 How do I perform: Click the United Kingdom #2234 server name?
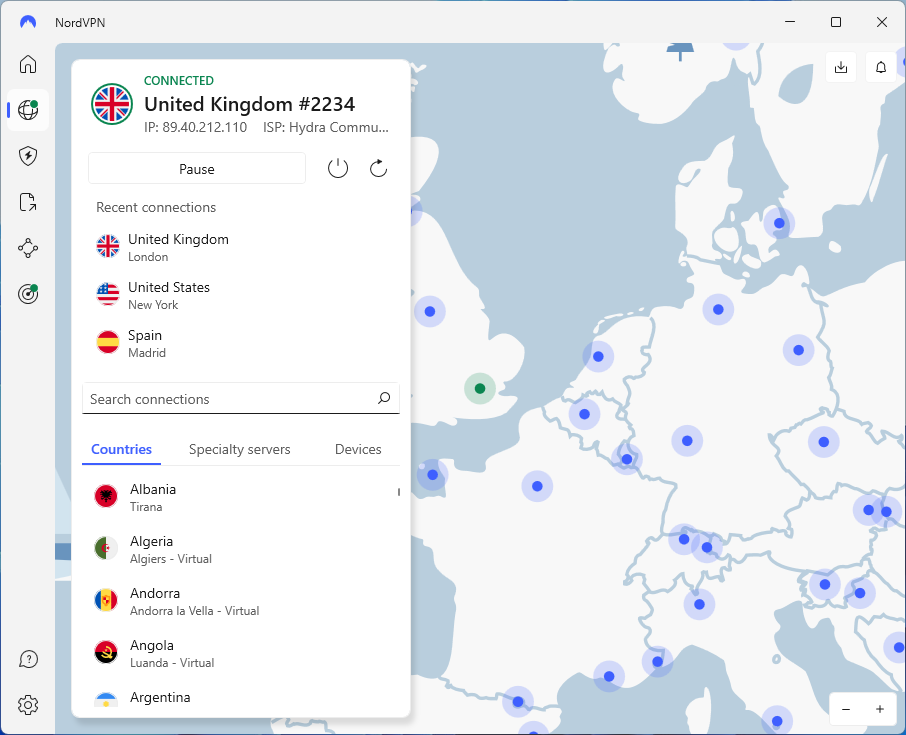(250, 104)
